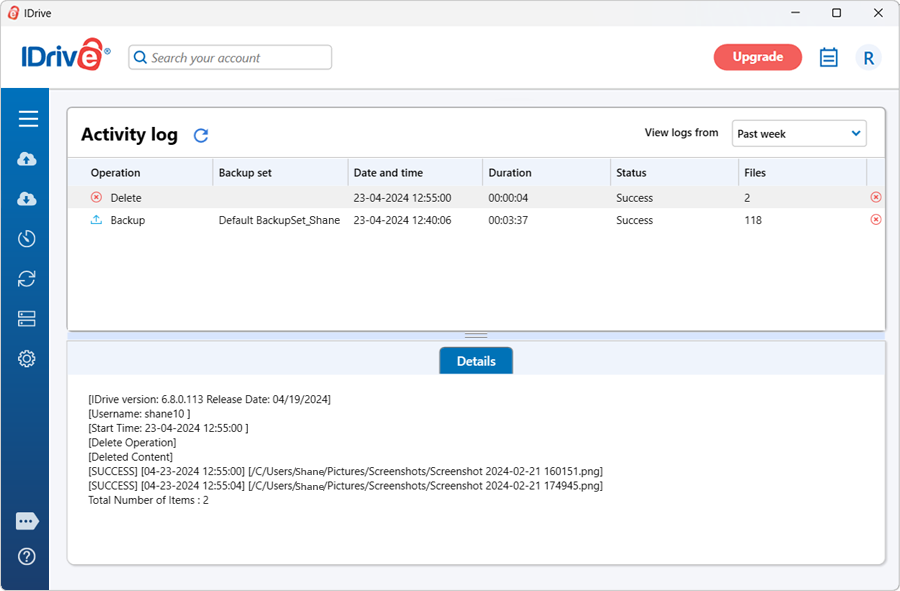900x591 pixels.
Task: Open the chat feedback icon
Action: click(x=27, y=521)
